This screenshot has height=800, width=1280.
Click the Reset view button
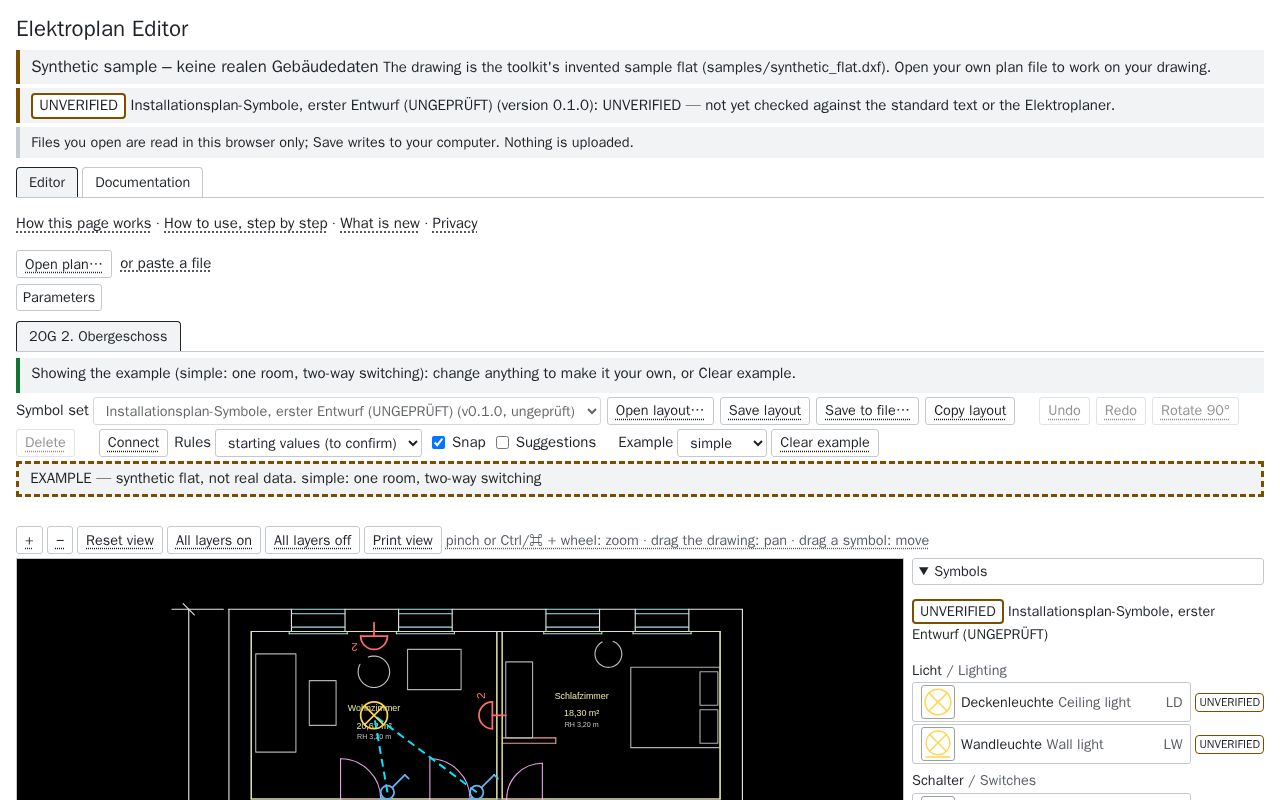pyautogui.click(x=120, y=541)
